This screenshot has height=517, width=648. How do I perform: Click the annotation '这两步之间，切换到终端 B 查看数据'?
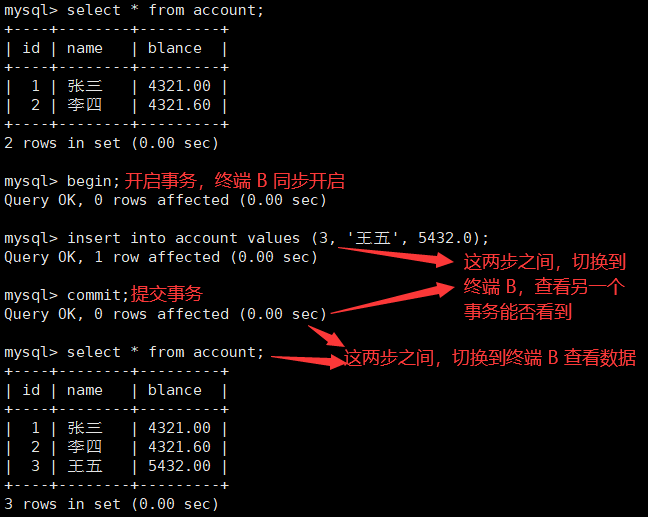(490, 358)
